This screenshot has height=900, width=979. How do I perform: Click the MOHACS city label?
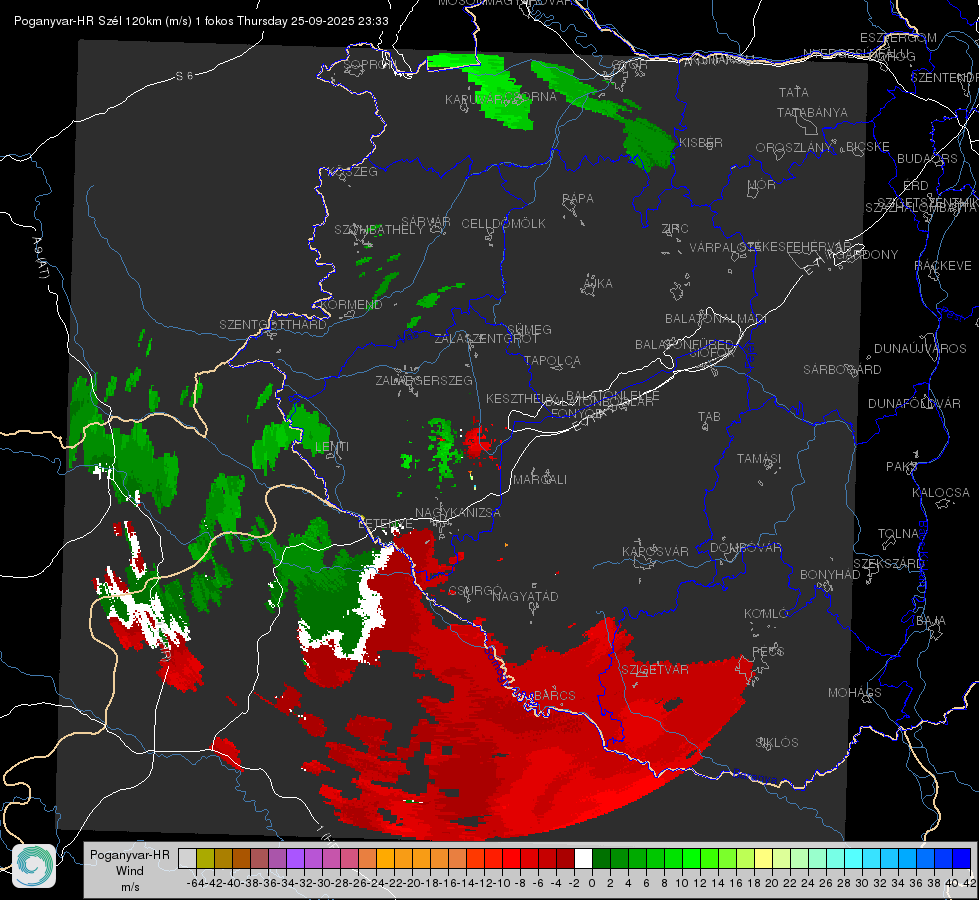click(854, 692)
